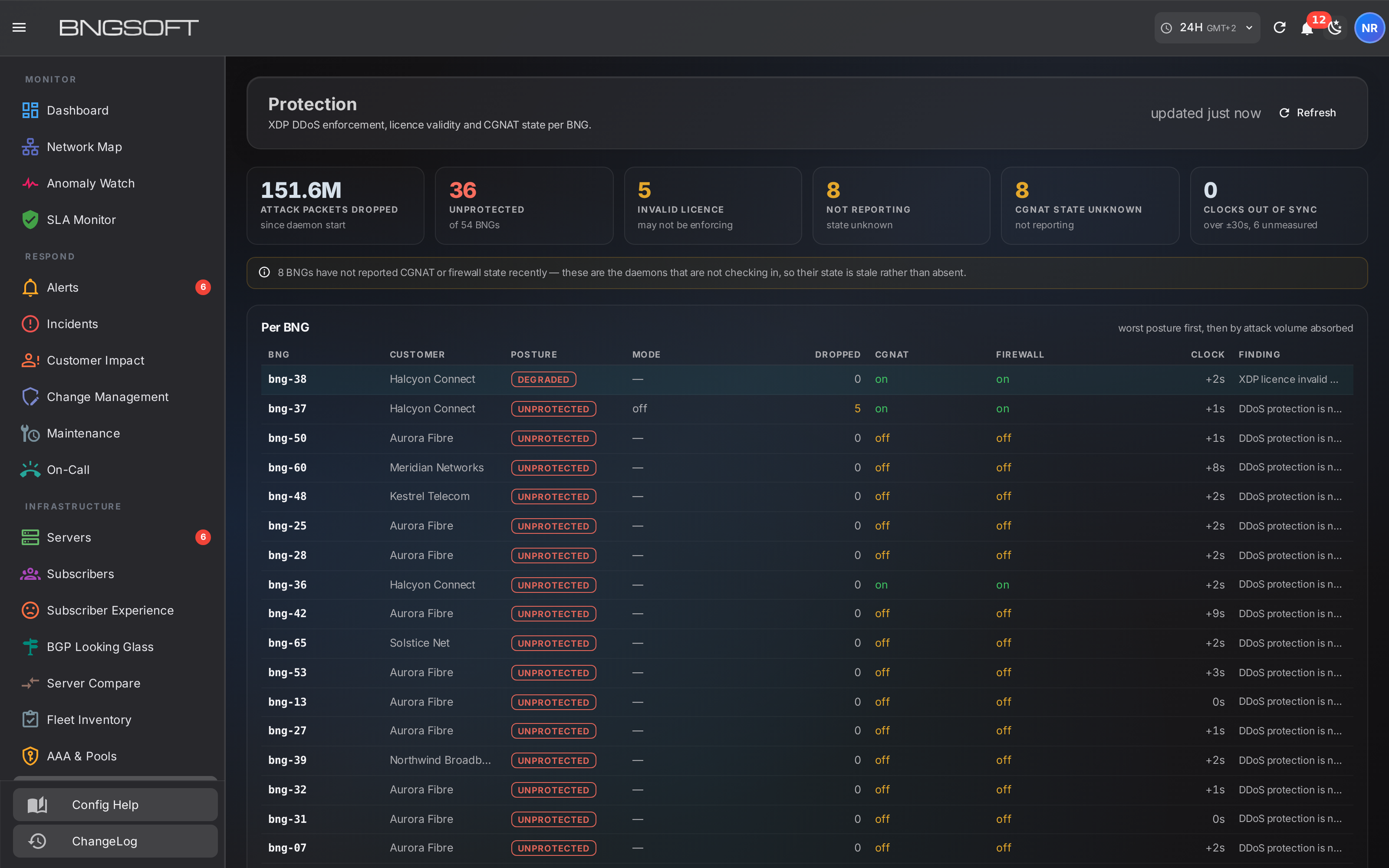Click the Alerts badge showing 6
This screenshot has height=868, width=1389.
click(203, 288)
